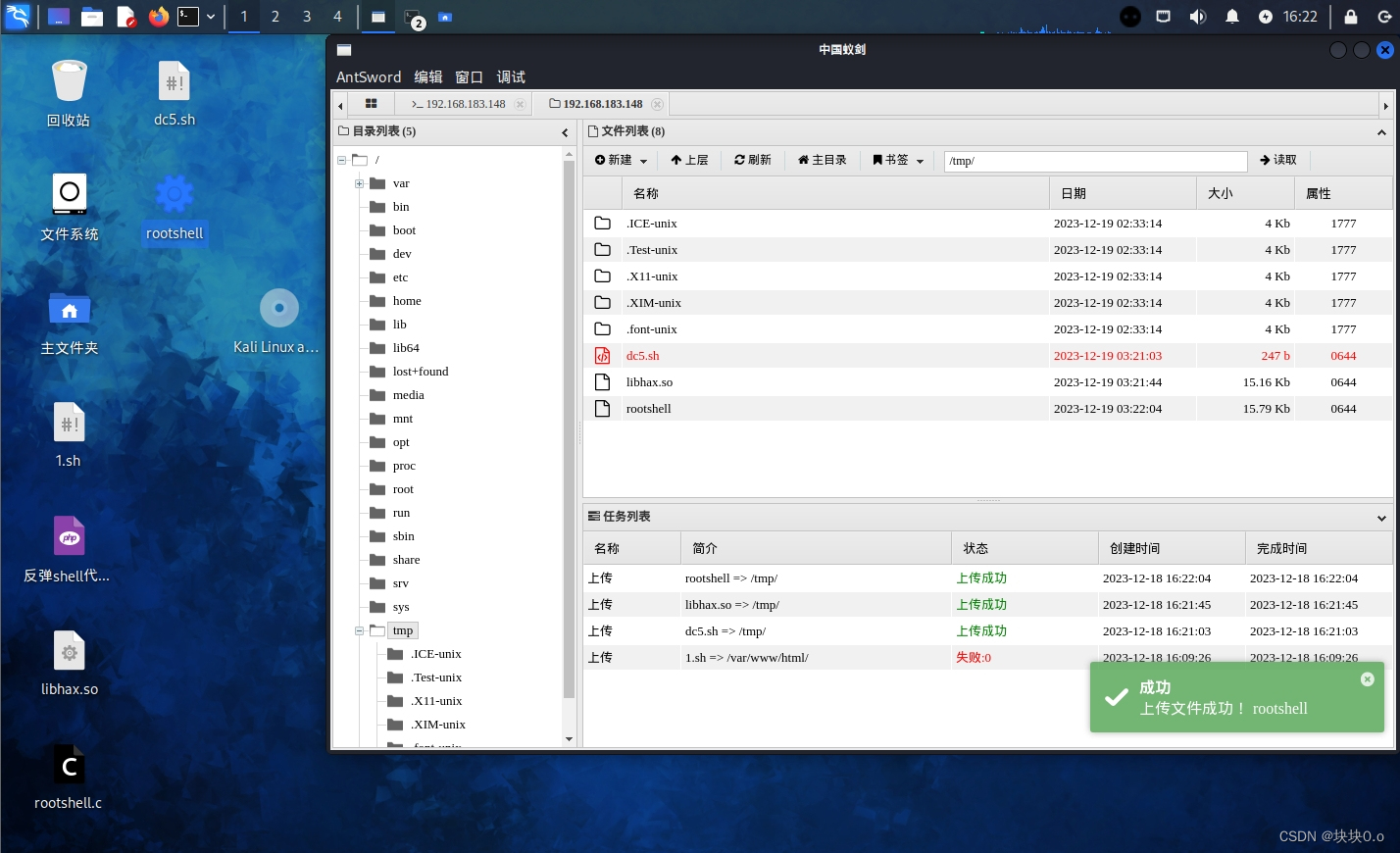Open terminal launcher dropdown arrow in panel
This screenshot has width=1400, height=853.
(x=210, y=17)
